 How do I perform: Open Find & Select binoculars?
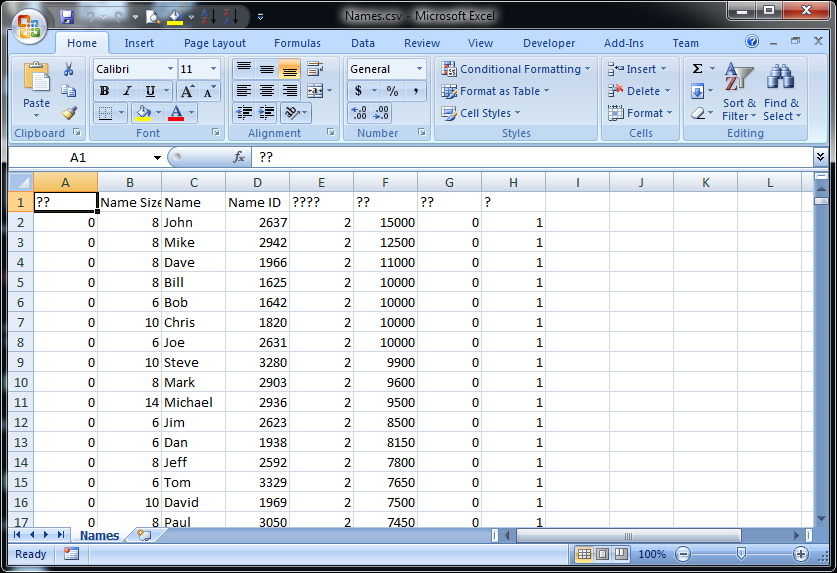[x=781, y=91]
